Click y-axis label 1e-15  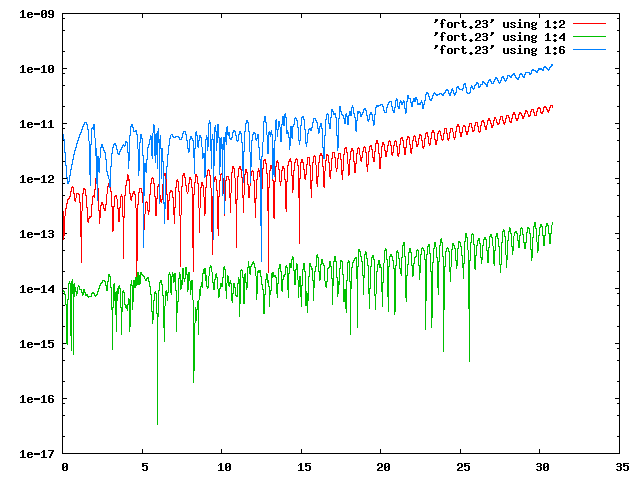[x=37, y=344]
